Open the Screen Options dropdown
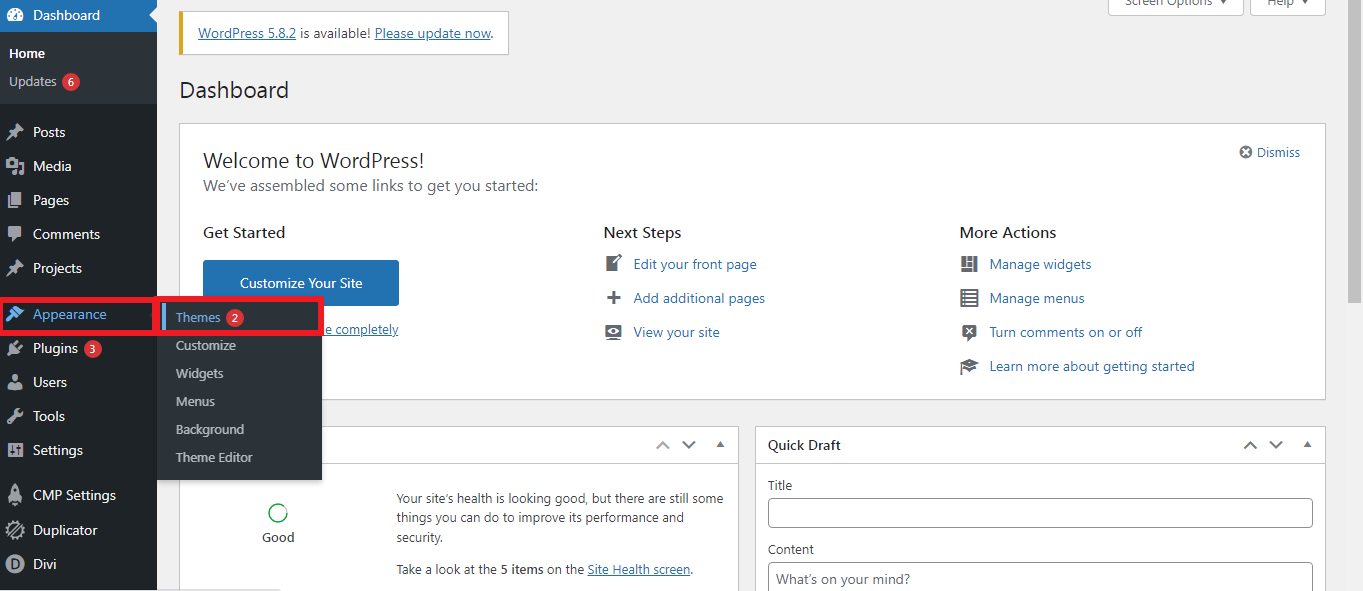 pos(1176,5)
